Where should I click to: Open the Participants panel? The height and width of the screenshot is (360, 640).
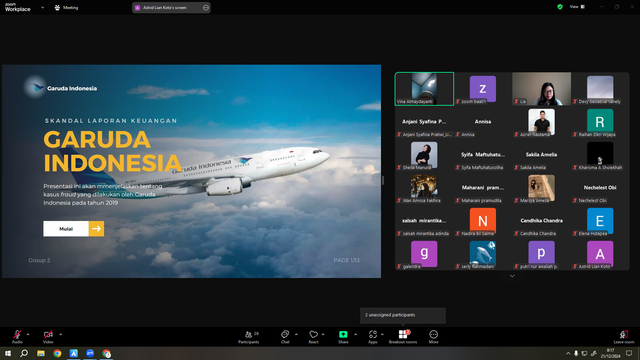(x=249, y=336)
